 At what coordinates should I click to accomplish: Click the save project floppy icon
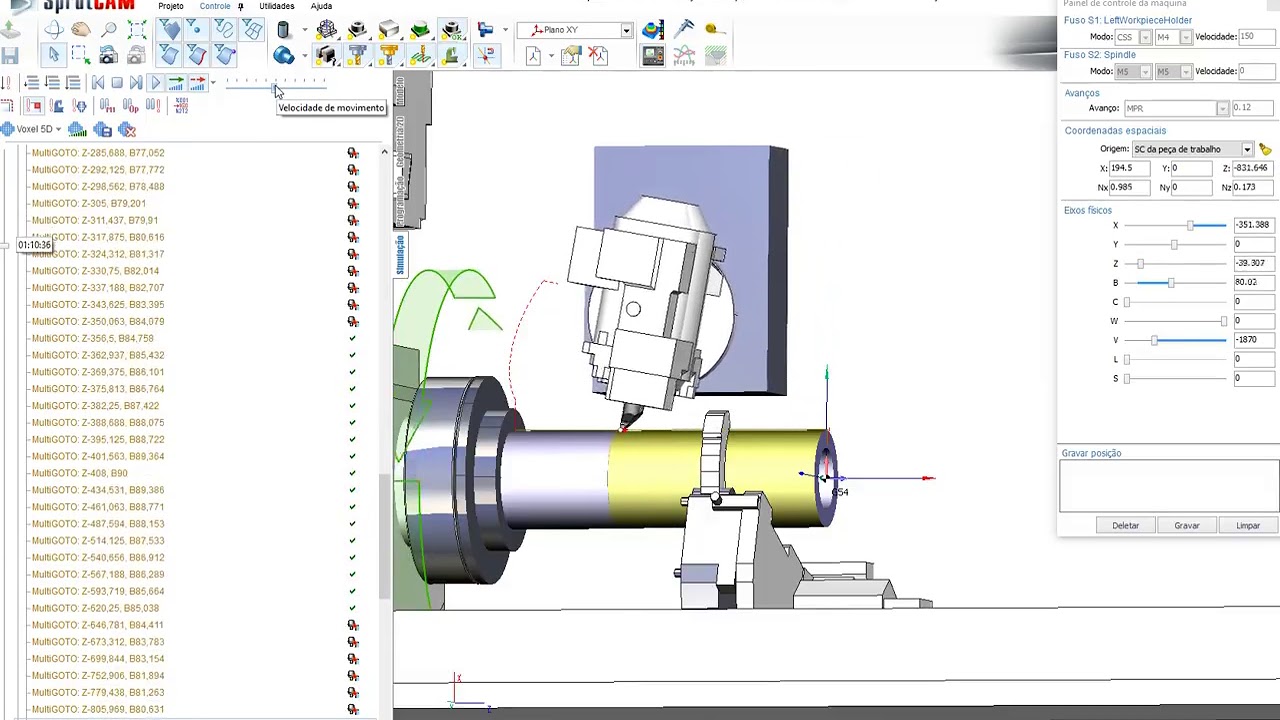10,55
